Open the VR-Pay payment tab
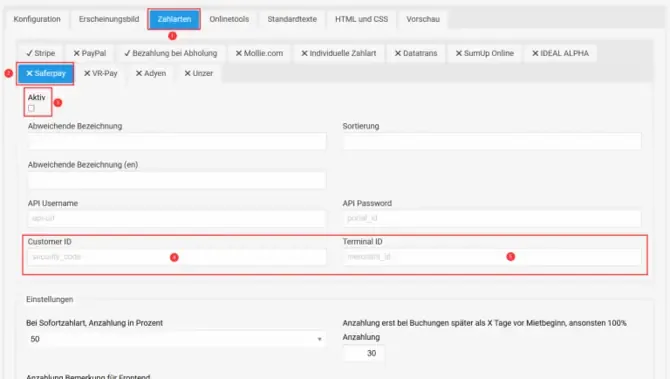Screen dimensions: 670x379 101,73
